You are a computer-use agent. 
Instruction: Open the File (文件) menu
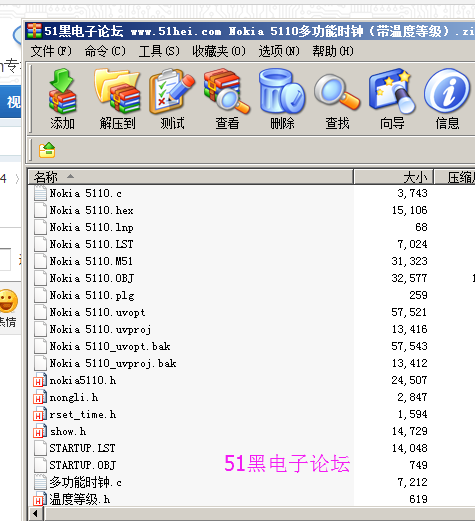[51, 51]
